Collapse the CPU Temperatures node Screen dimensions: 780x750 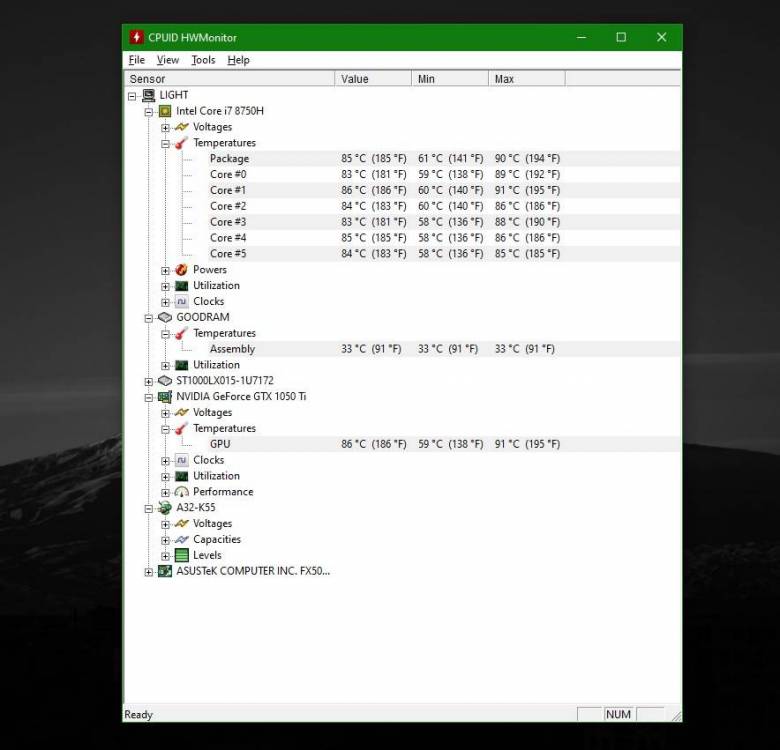pos(165,144)
